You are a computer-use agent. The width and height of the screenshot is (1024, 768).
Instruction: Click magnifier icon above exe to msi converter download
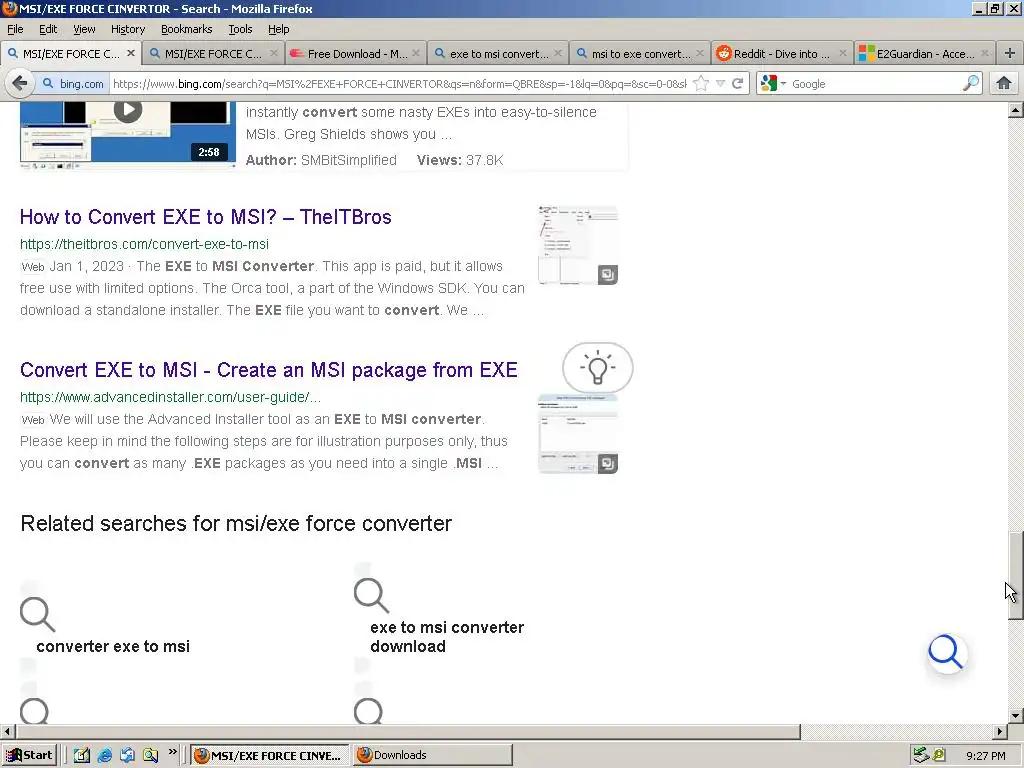click(x=371, y=596)
